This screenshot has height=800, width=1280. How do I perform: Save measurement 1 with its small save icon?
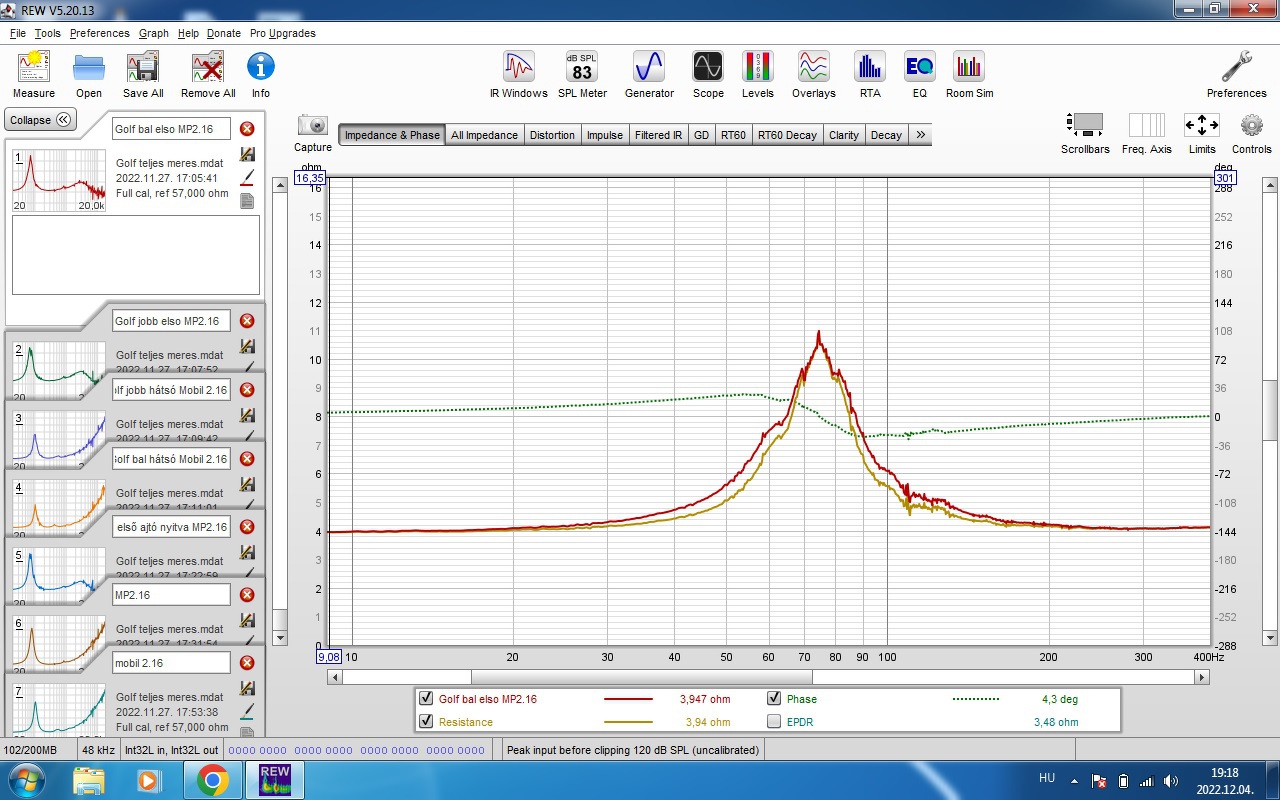247,155
